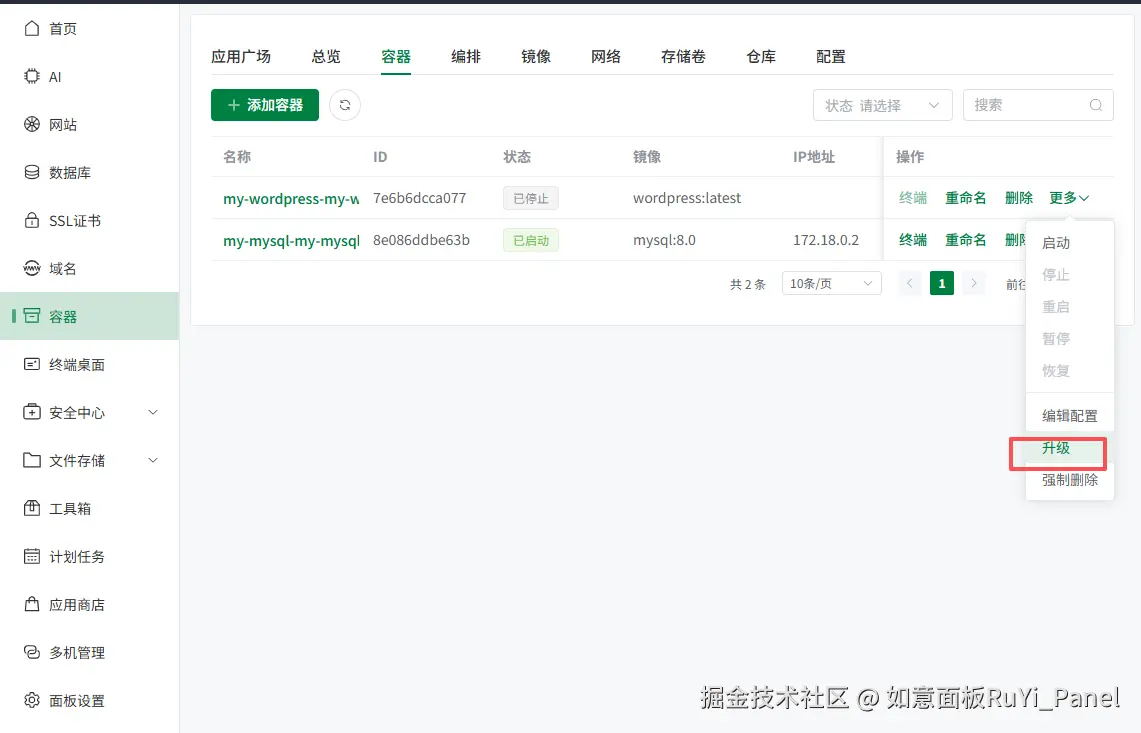This screenshot has height=733, width=1141.
Task: Open the 更多 dropdown for my-wordpress row
Action: [1069, 198]
